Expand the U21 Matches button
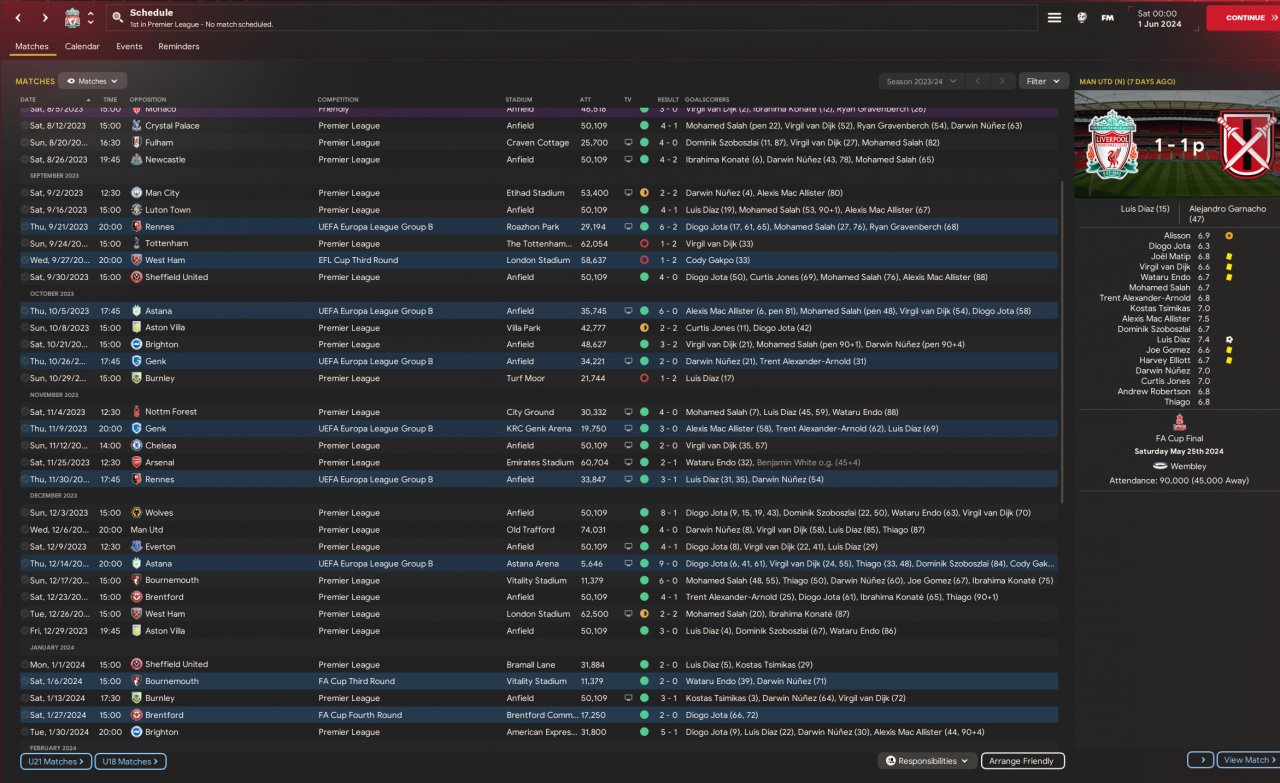The width and height of the screenshot is (1280, 783). click(56, 761)
